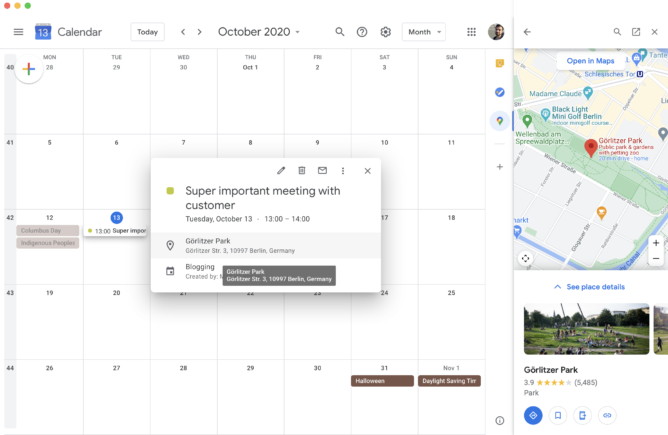The height and width of the screenshot is (435, 668).
Task: Select the Google Maps side panel icon
Action: pyautogui.click(x=500, y=121)
